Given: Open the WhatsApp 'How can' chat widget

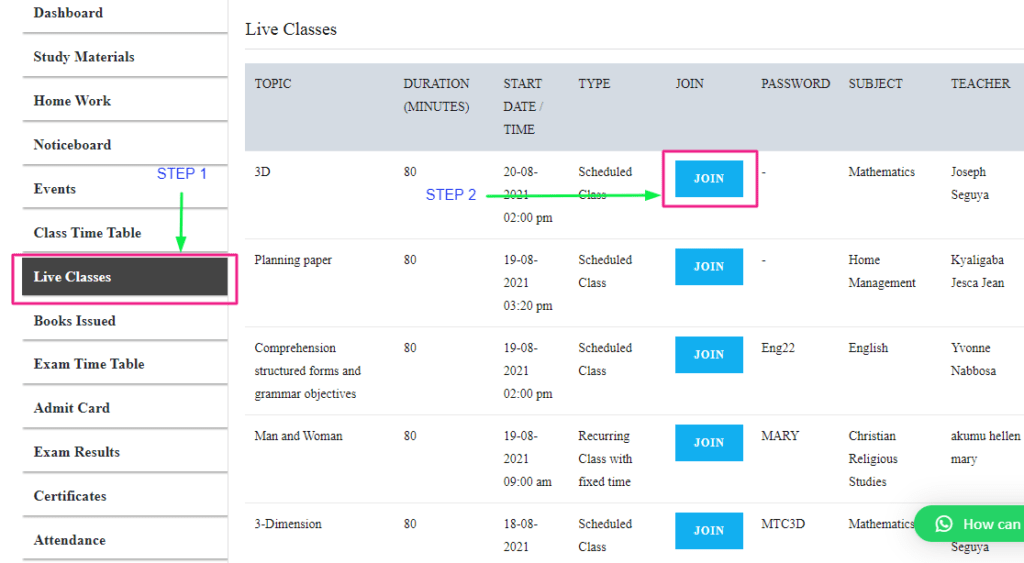Looking at the screenshot, I should pyautogui.click(x=975, y=524).
